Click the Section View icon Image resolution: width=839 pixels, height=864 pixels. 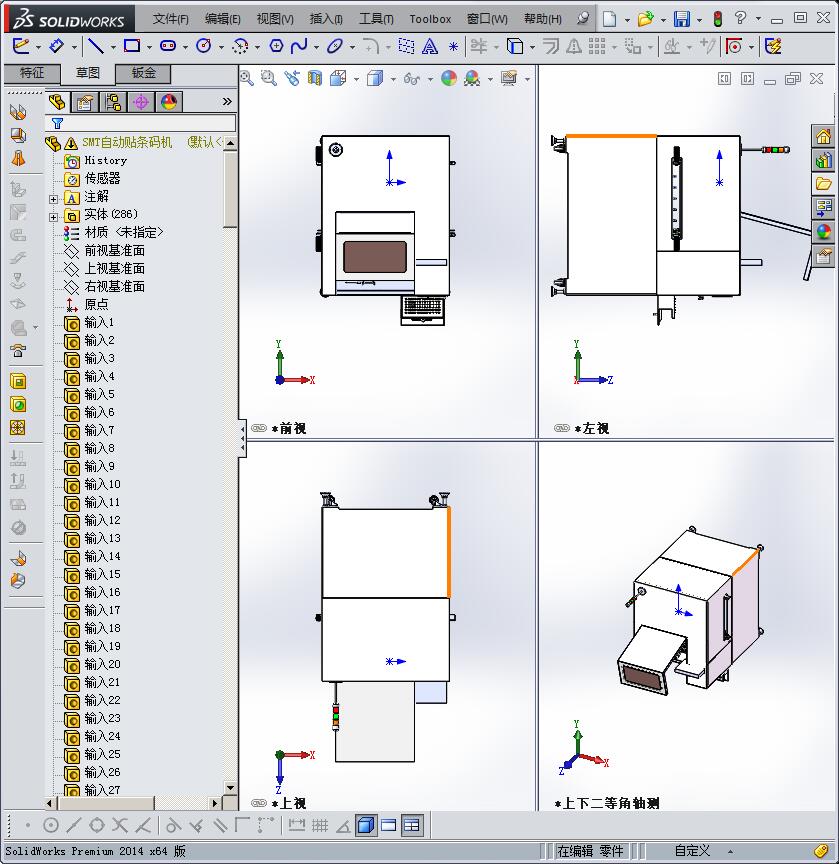tap(315, 78)
